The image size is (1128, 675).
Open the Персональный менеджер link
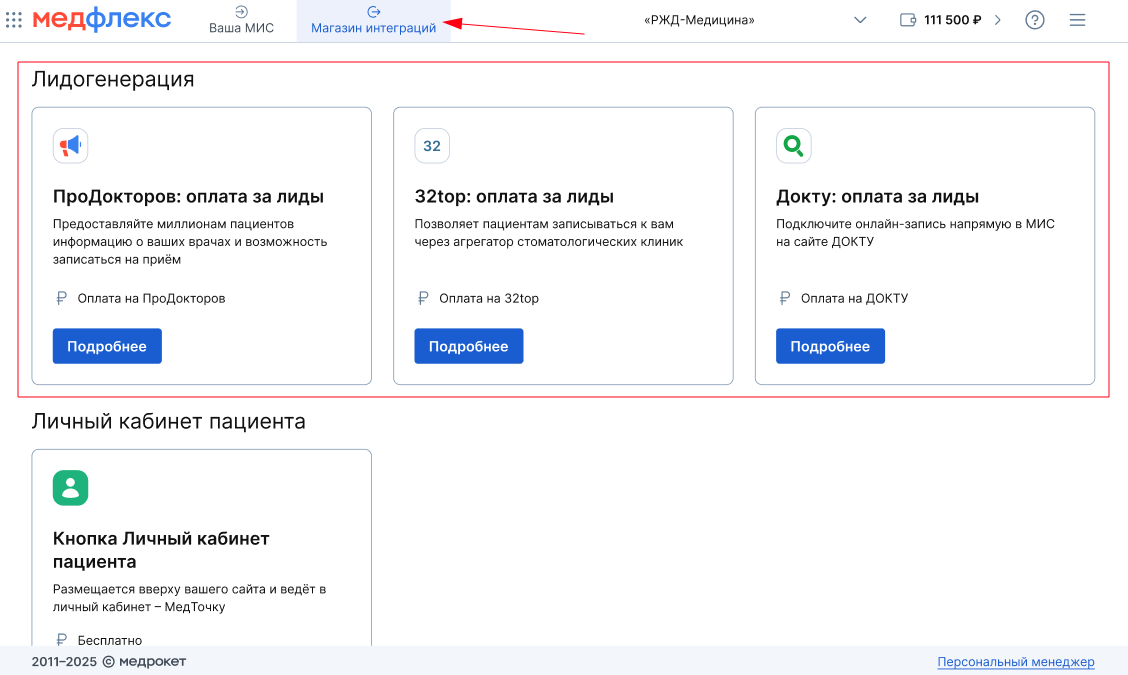[1016, 661]
